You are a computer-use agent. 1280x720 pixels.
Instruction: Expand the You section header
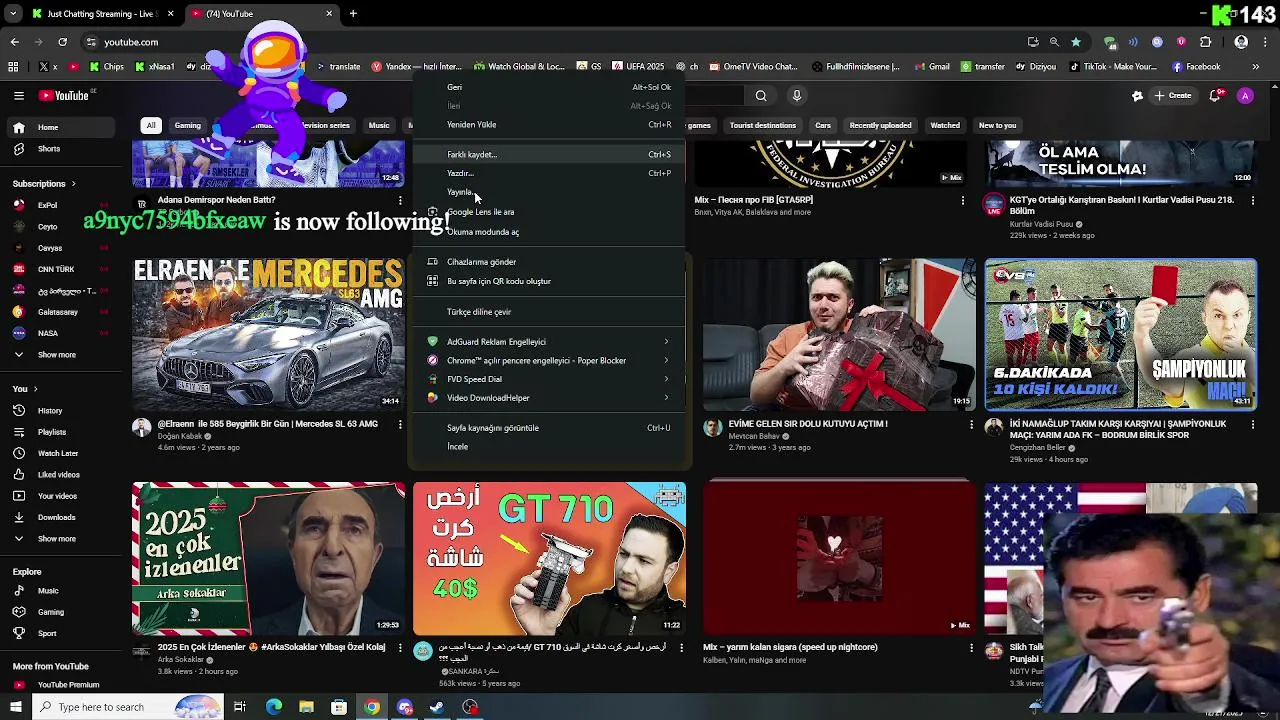(25, 389)
